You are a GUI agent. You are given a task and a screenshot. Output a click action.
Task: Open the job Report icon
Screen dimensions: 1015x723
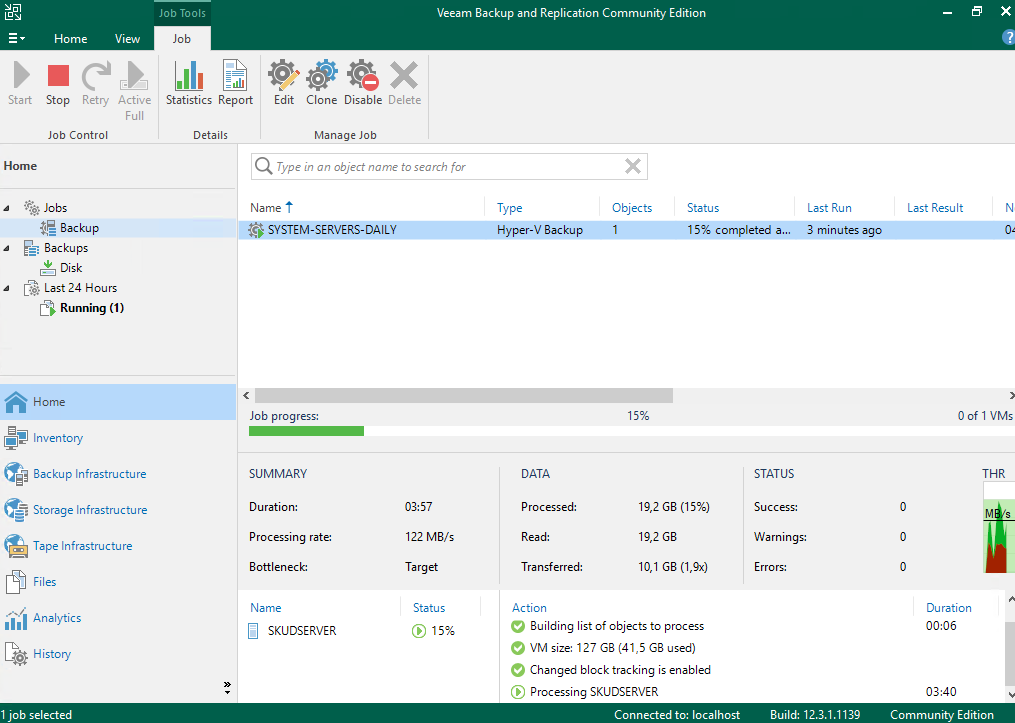tap(235, 83)
